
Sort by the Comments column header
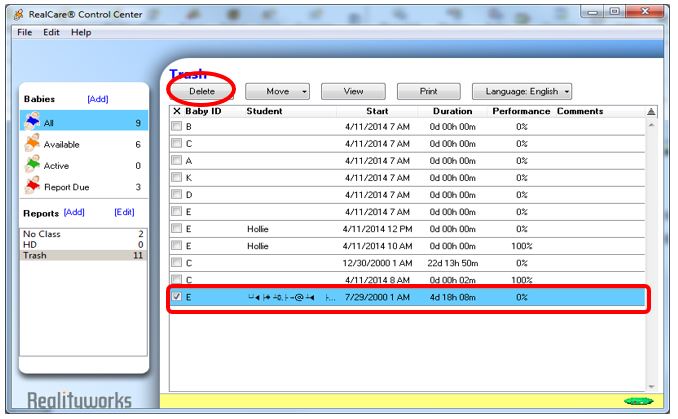point(580,111)
